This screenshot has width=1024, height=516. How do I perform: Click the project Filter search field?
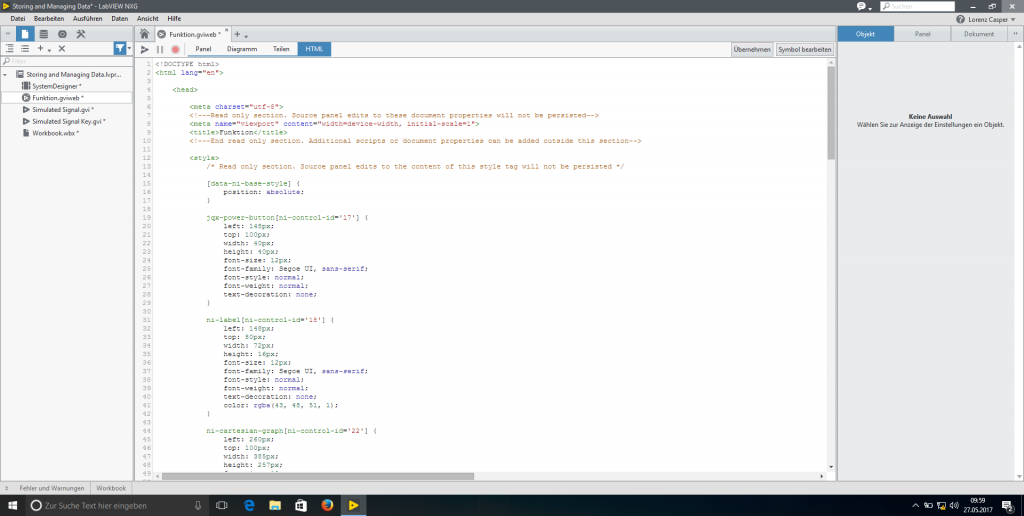(67, 61)
